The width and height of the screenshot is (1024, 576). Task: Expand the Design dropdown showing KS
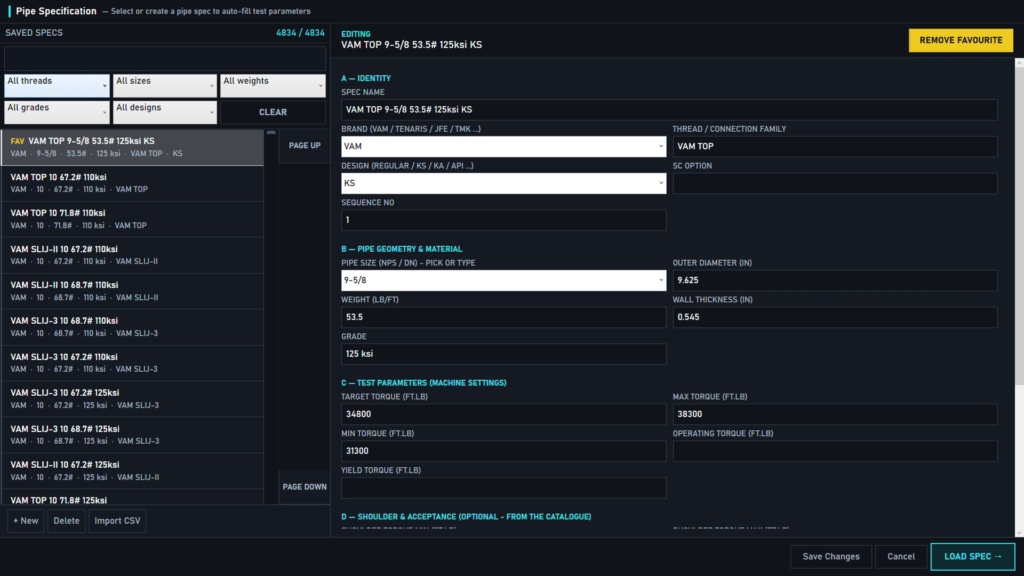[504, 184]
